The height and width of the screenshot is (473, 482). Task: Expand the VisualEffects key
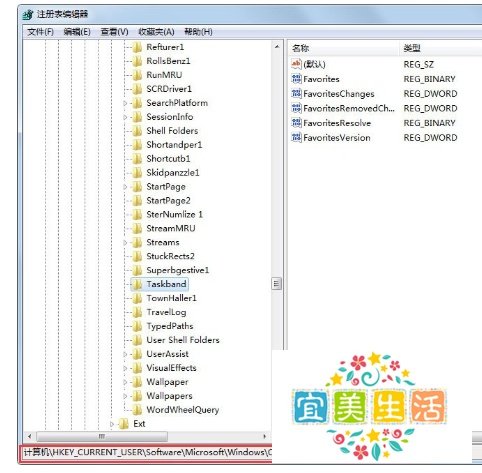tap(125, 368)
